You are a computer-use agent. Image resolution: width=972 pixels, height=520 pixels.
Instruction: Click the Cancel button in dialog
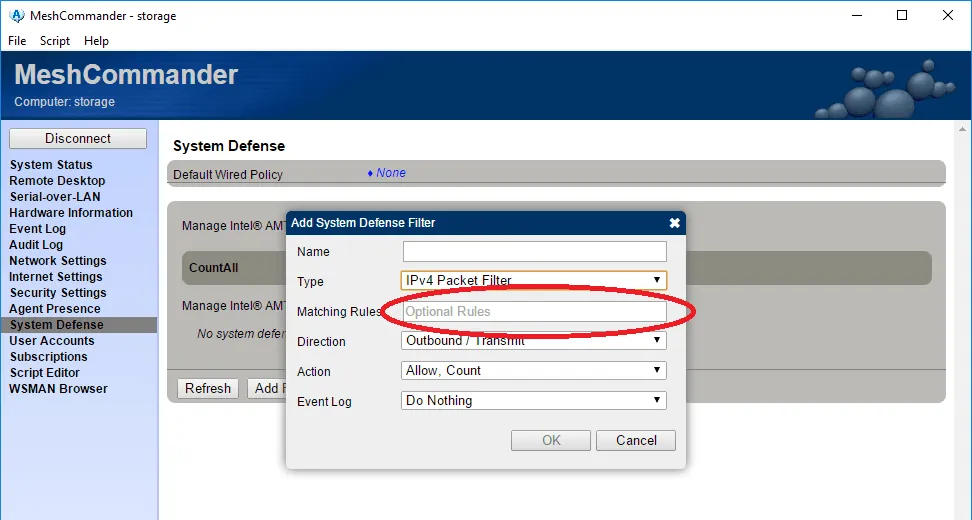click(x=636, y=440)
